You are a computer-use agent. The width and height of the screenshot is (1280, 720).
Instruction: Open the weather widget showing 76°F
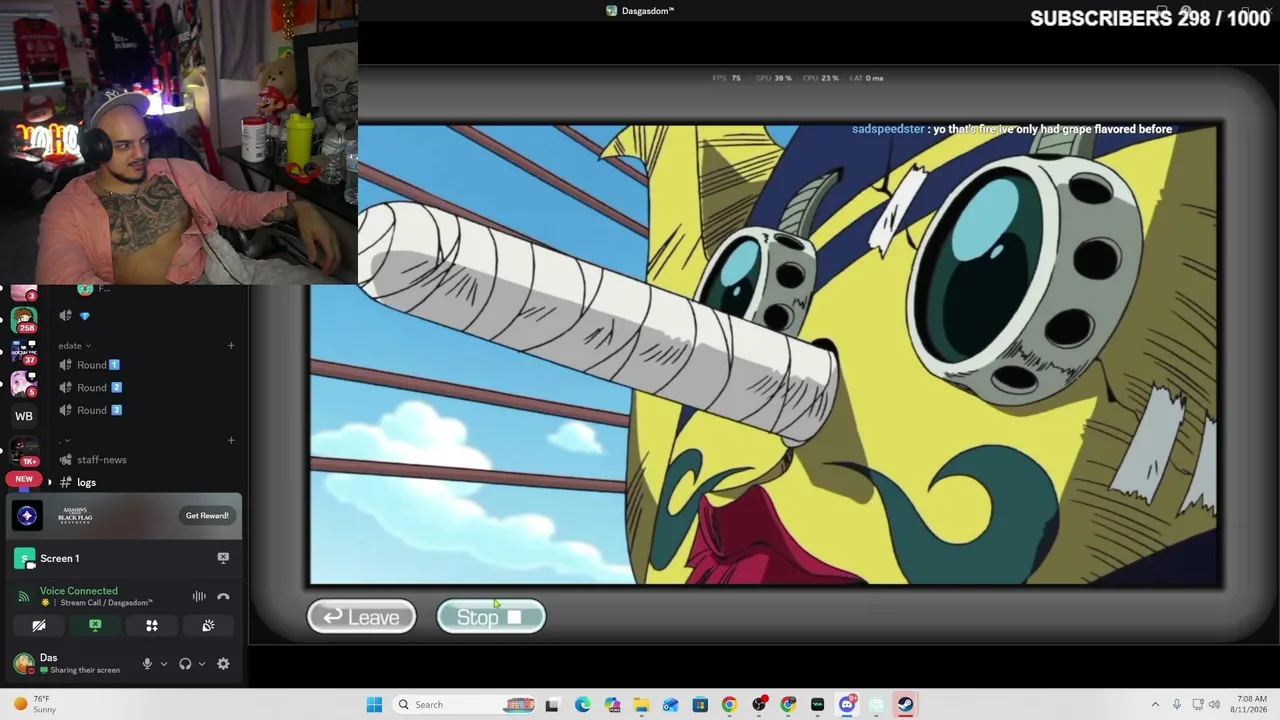tap(33, 705)
